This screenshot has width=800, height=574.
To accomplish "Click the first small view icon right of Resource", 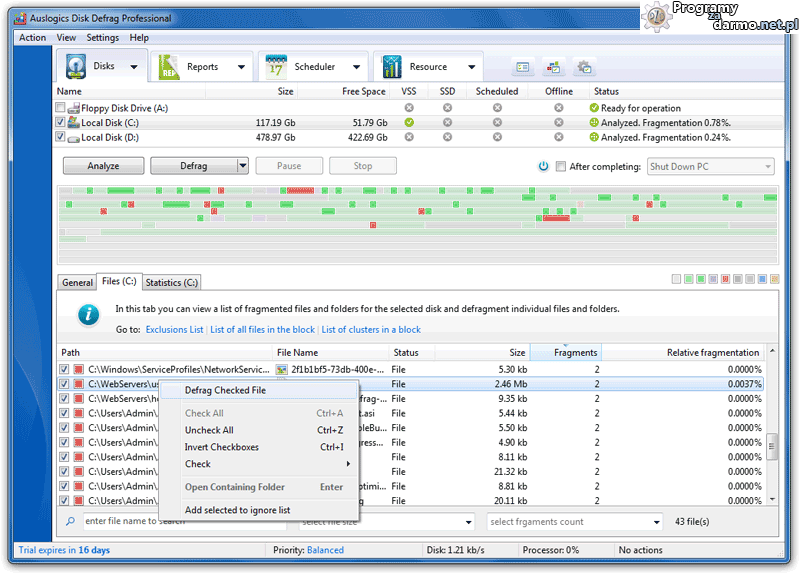I will click(522, 67).
